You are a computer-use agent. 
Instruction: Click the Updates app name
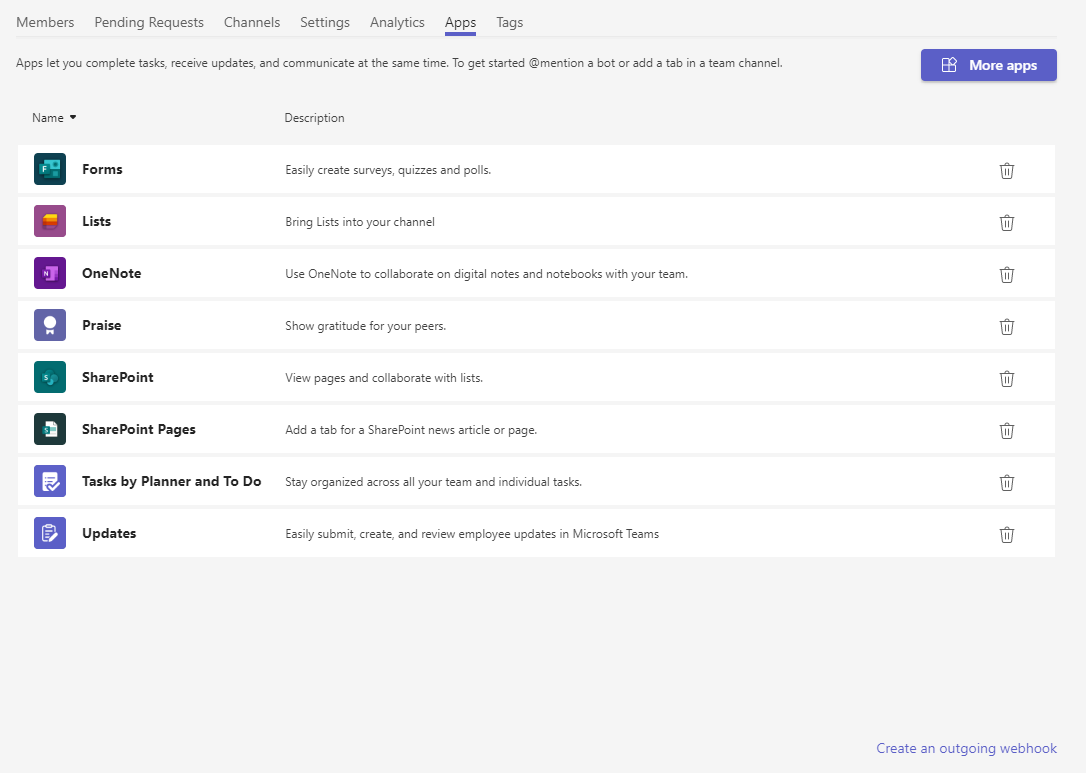click(109, 533)
